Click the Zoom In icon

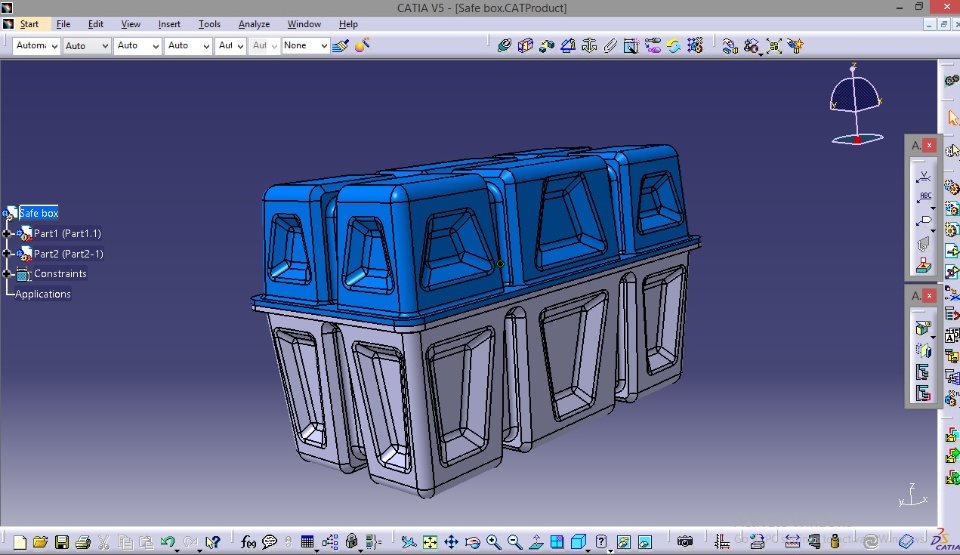(493, 542)
